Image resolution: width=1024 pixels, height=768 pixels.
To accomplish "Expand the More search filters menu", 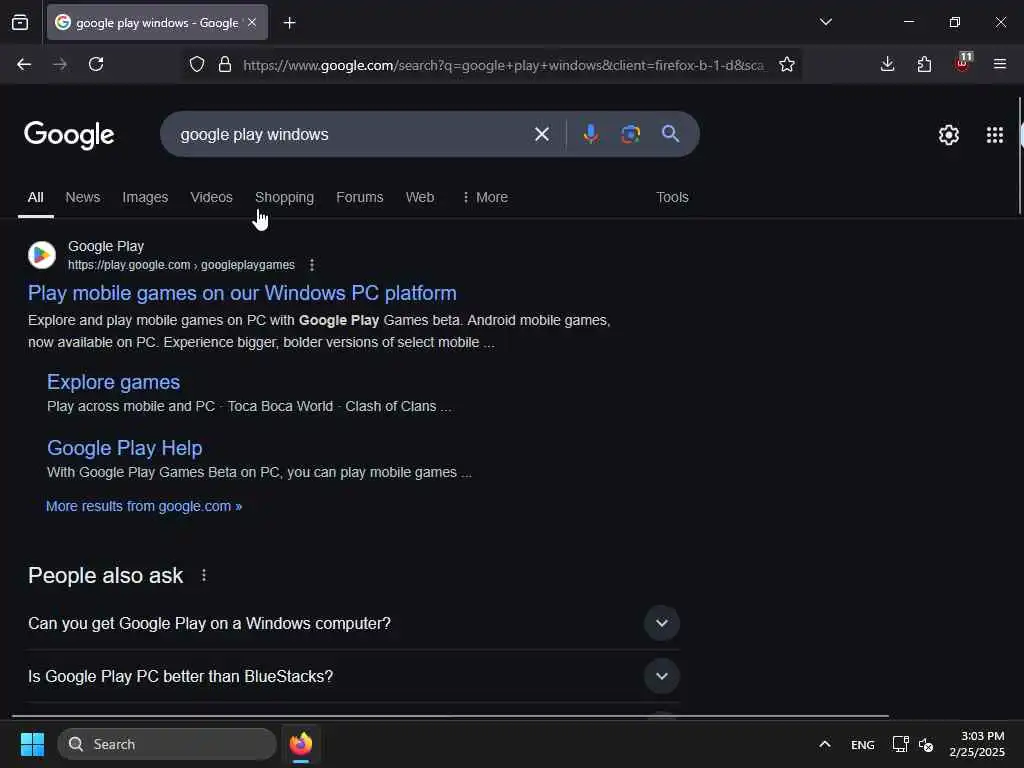I will click(x=485, y=197).
